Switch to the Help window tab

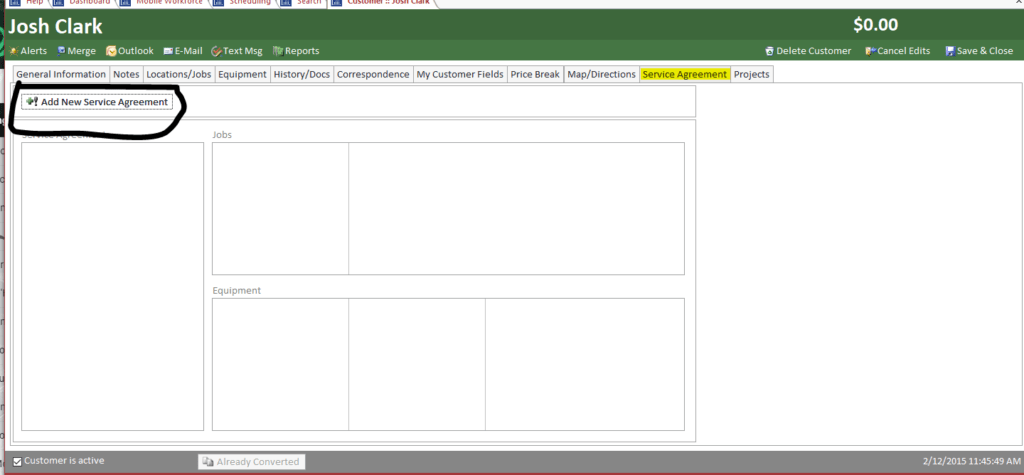coord(29,3)
